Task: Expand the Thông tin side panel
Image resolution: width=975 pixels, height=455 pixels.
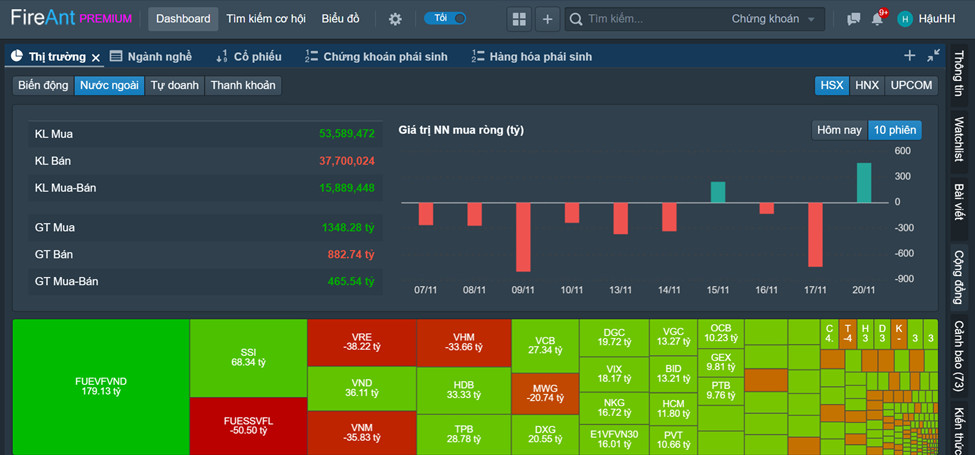Action: click(x=958, y=74)
